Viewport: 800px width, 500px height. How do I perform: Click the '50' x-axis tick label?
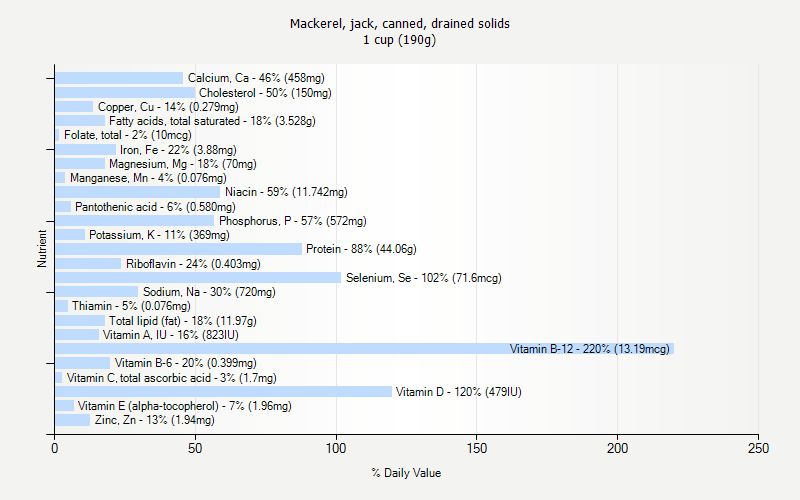[195, 448]
